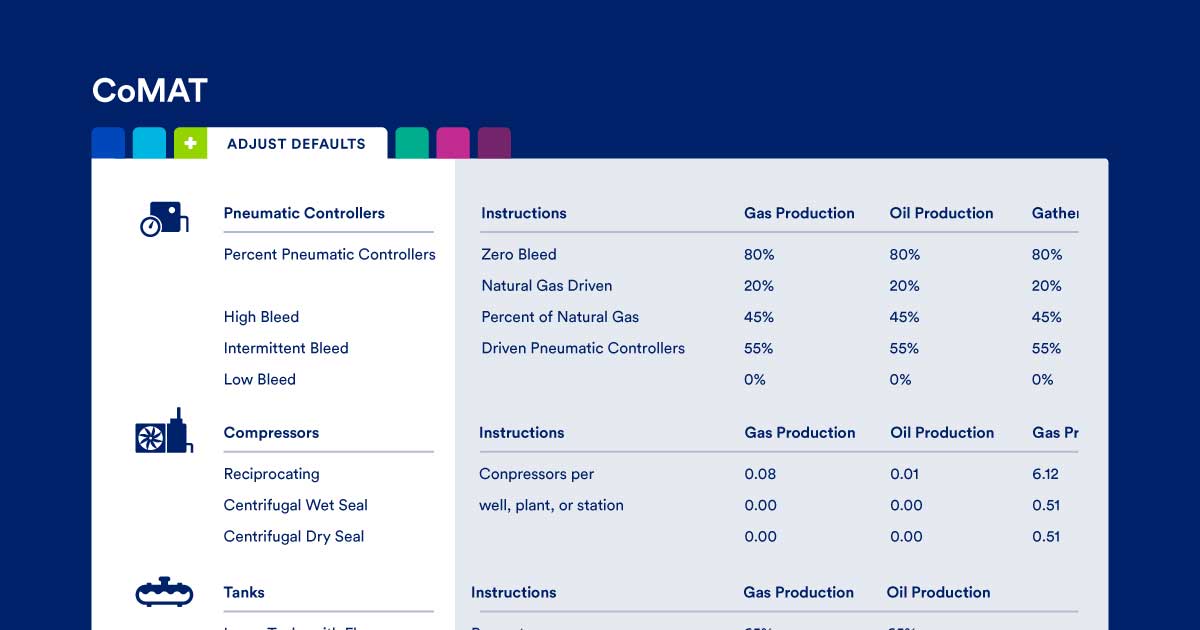
Task: Click the tank icon
Action: coord(163,593)
